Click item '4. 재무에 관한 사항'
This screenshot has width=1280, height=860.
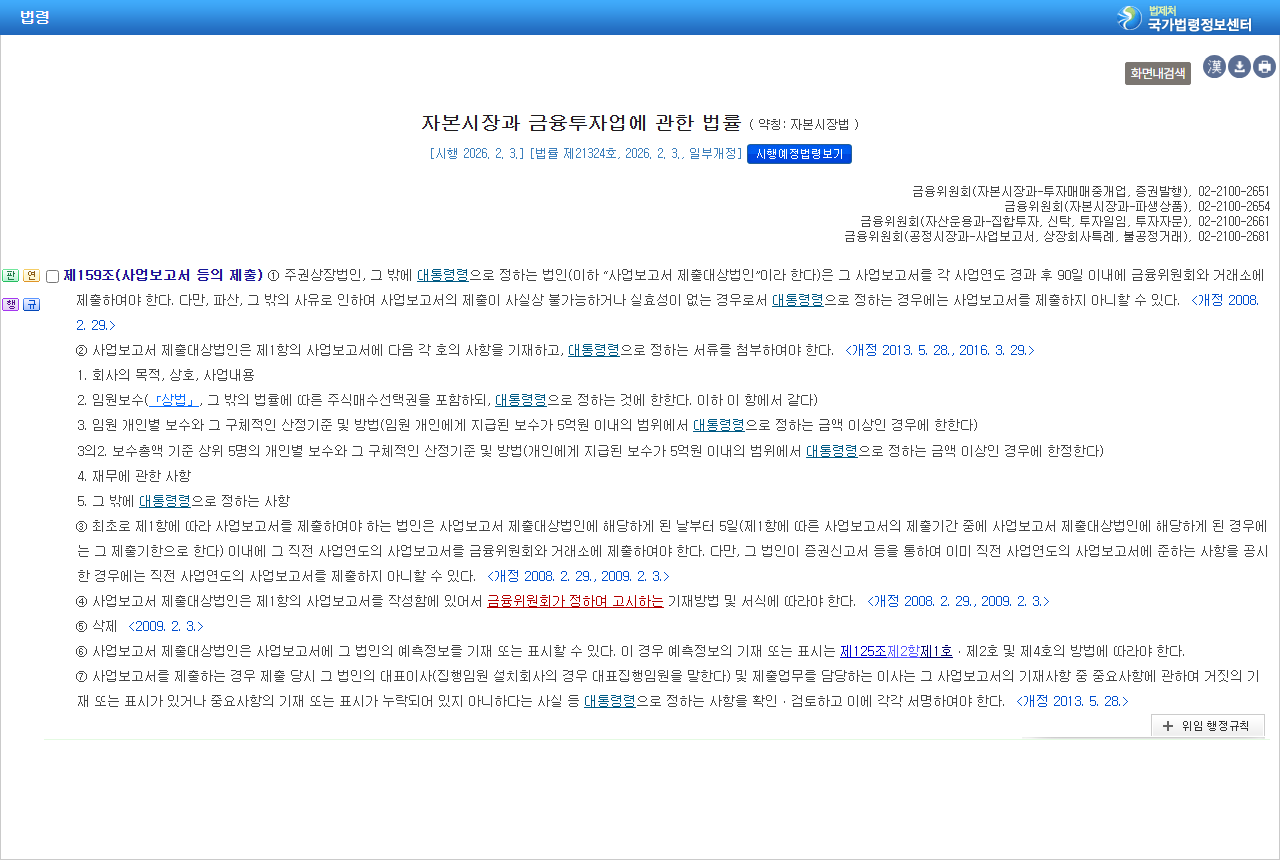pos(133,475)
